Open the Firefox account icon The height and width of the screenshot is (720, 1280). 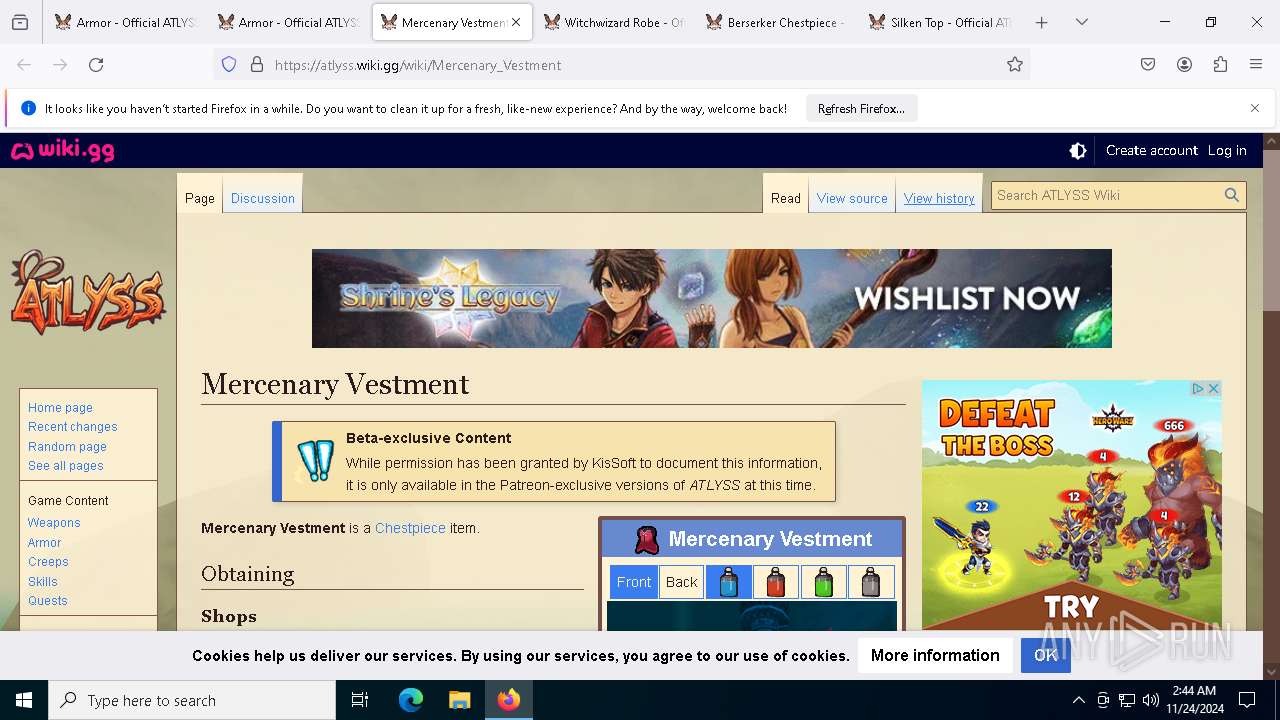click(x=1184, y=65)
